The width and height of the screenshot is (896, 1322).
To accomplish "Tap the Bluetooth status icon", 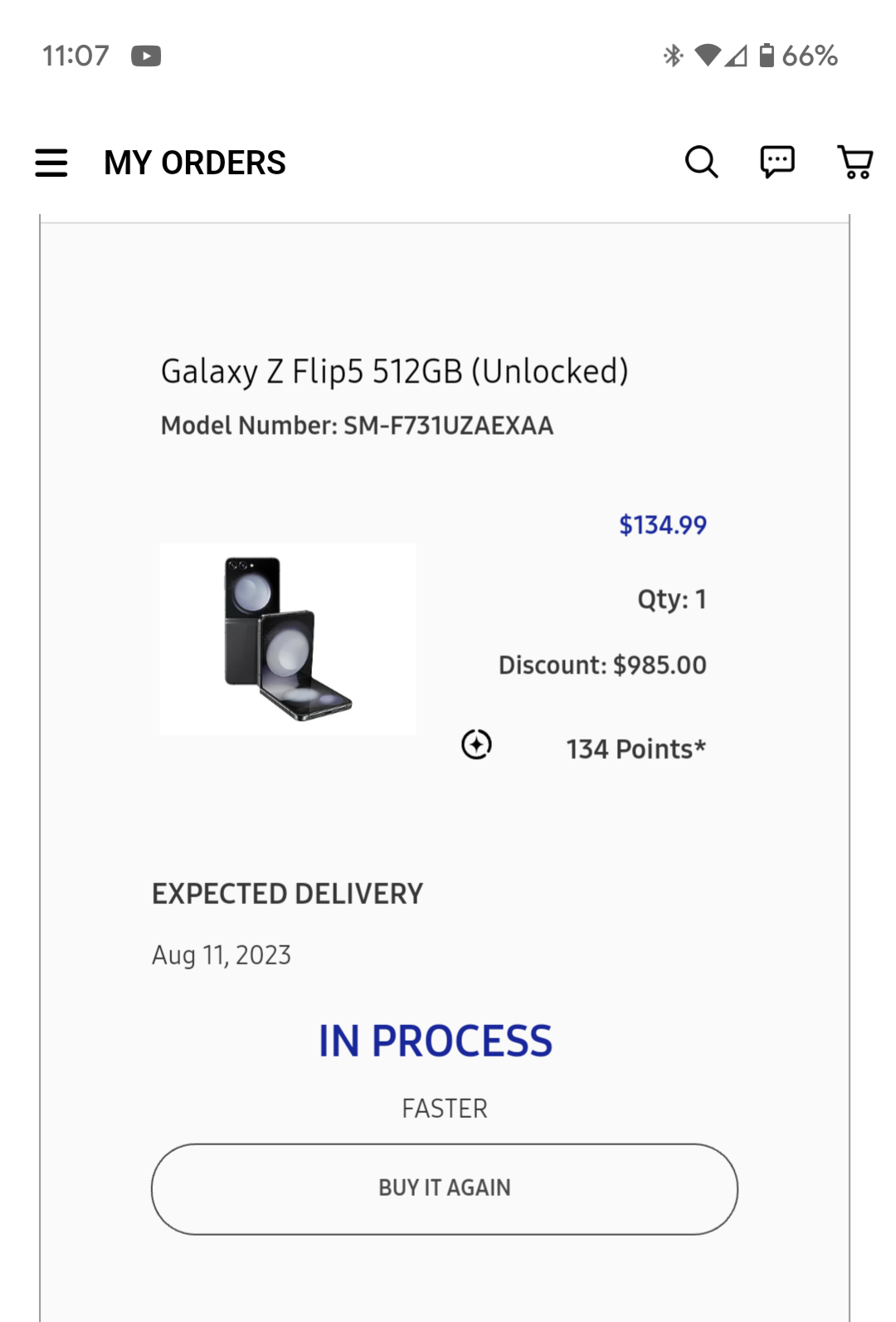I will tap(672, 56).
